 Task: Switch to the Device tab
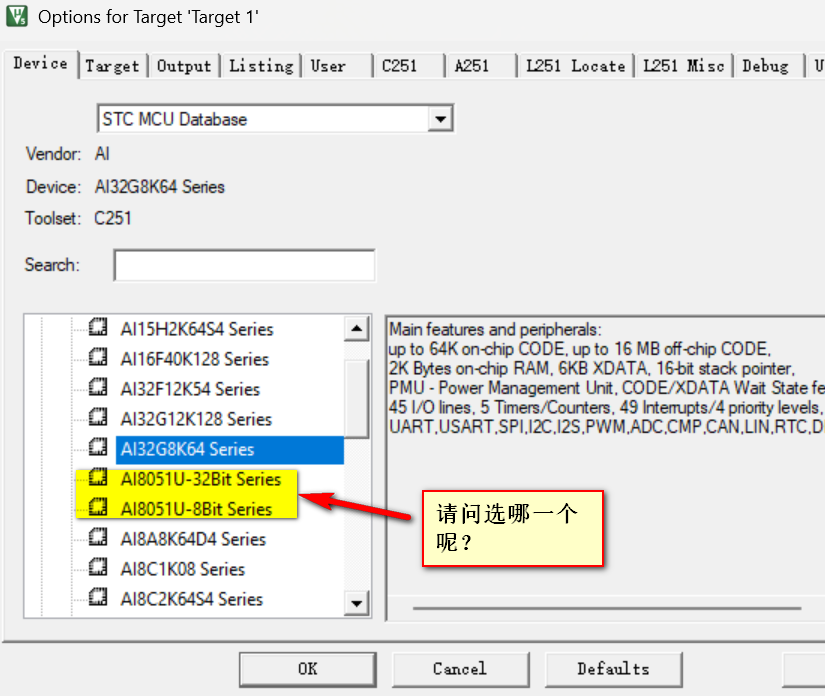pyautogui.click(x=41, y=64)
